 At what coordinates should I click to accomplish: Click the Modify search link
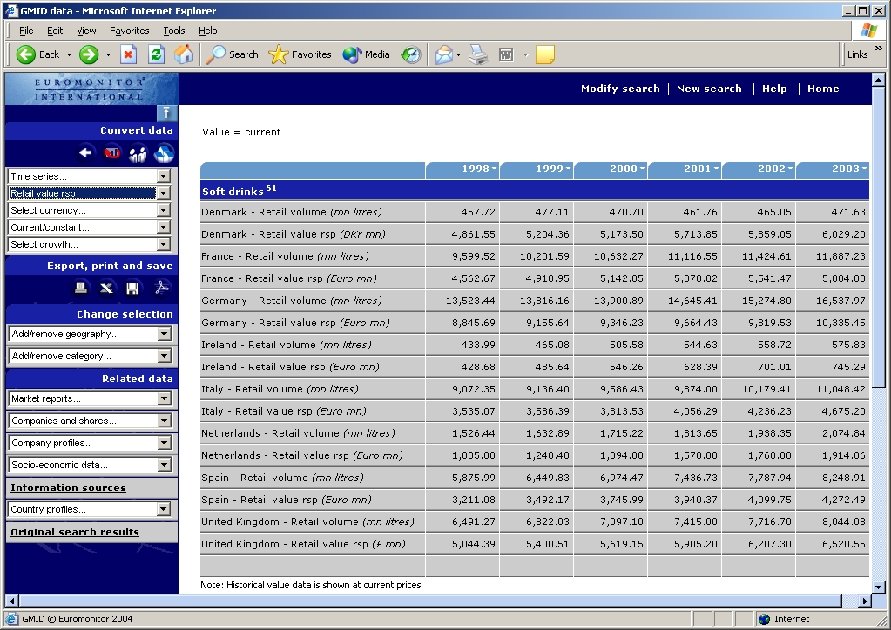coord(618,88)
